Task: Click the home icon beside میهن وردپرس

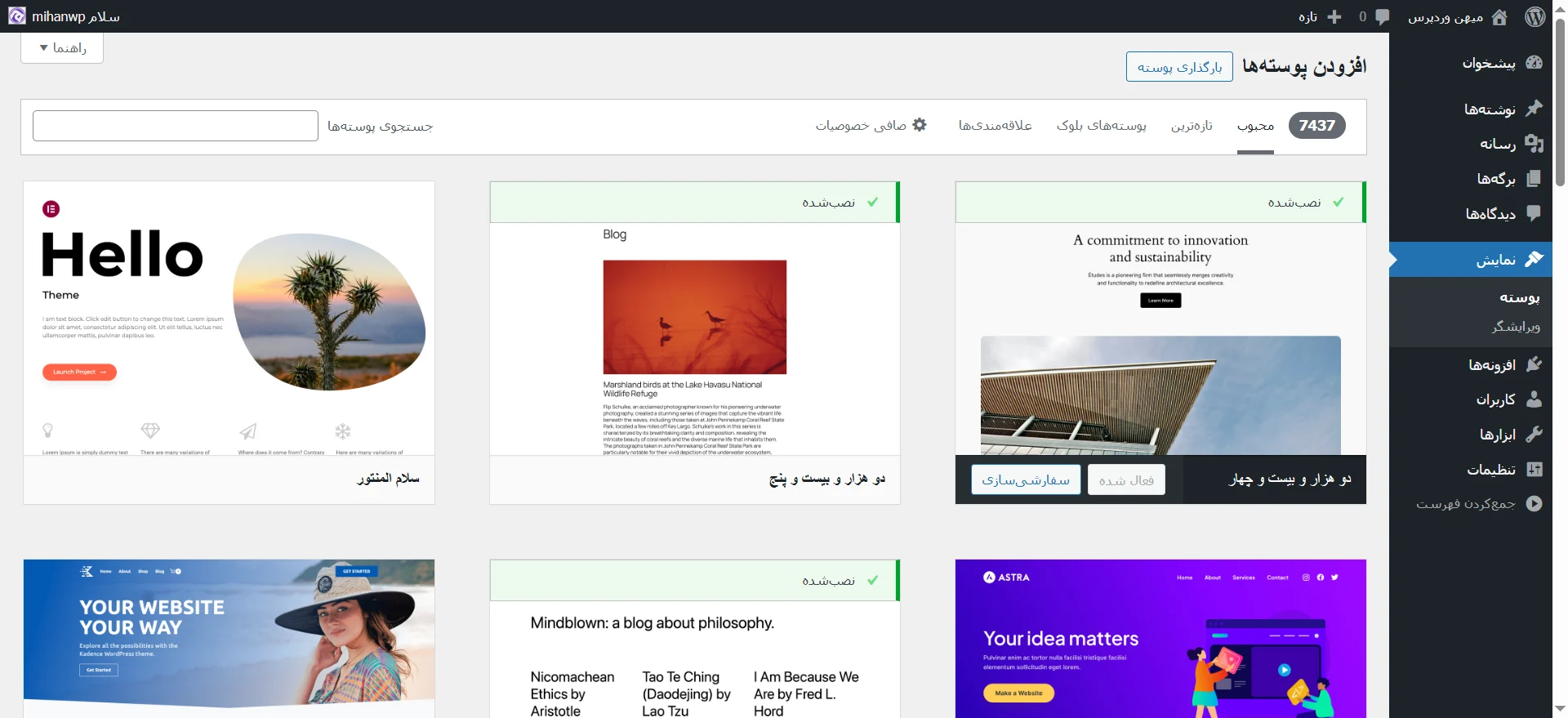Action: 1499,17
